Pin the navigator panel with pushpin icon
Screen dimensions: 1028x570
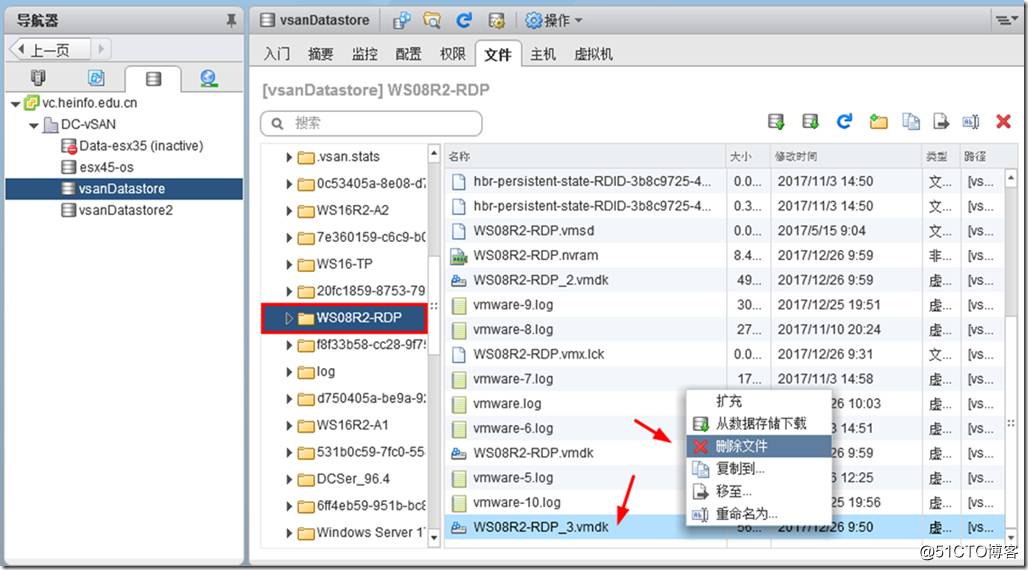tap(232, 20)
